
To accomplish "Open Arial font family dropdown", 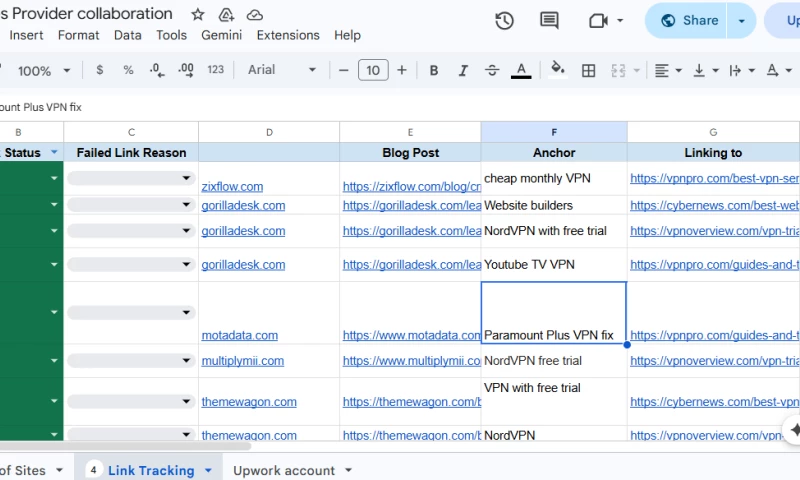I will click(282, 70).
